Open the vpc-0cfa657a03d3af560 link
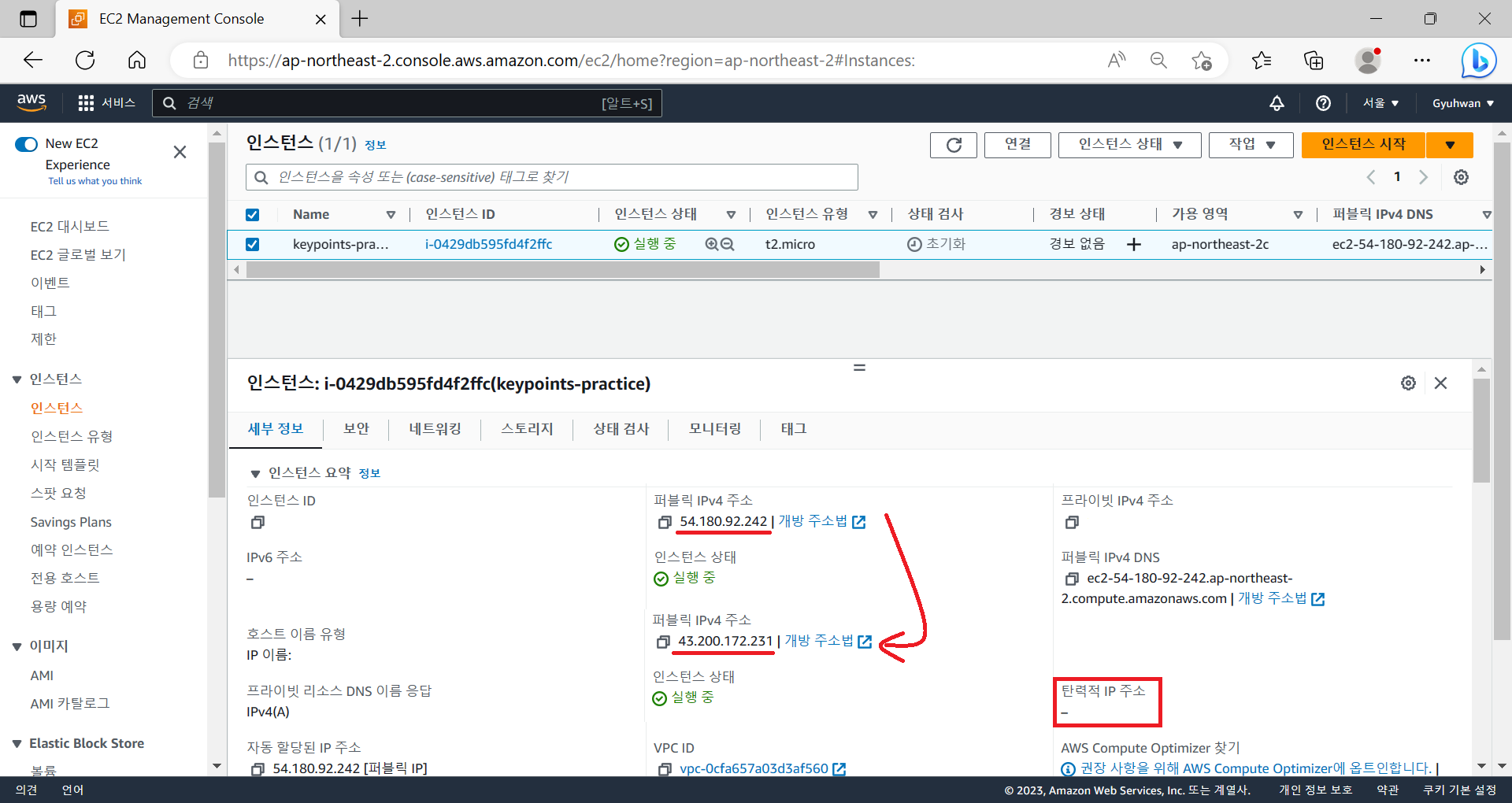 coord(754,769)
